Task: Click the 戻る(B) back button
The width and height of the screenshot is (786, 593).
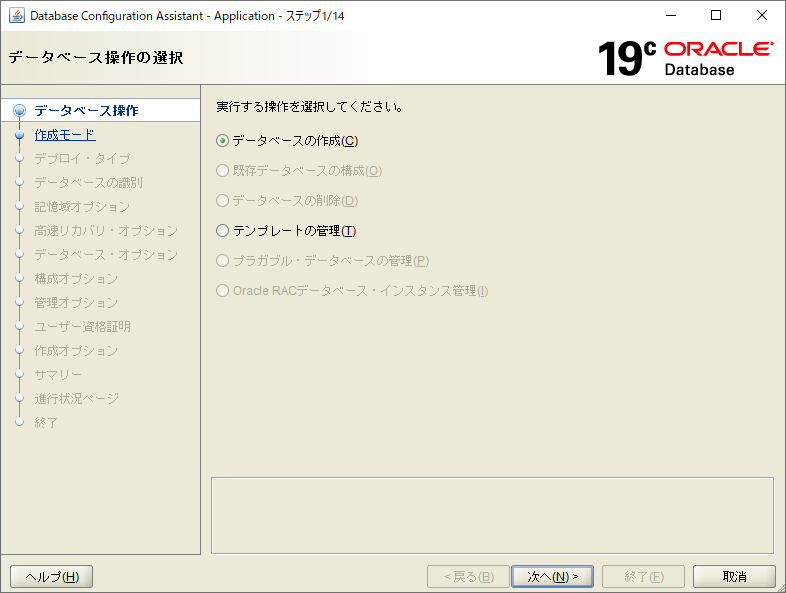Action: (468, 576)
